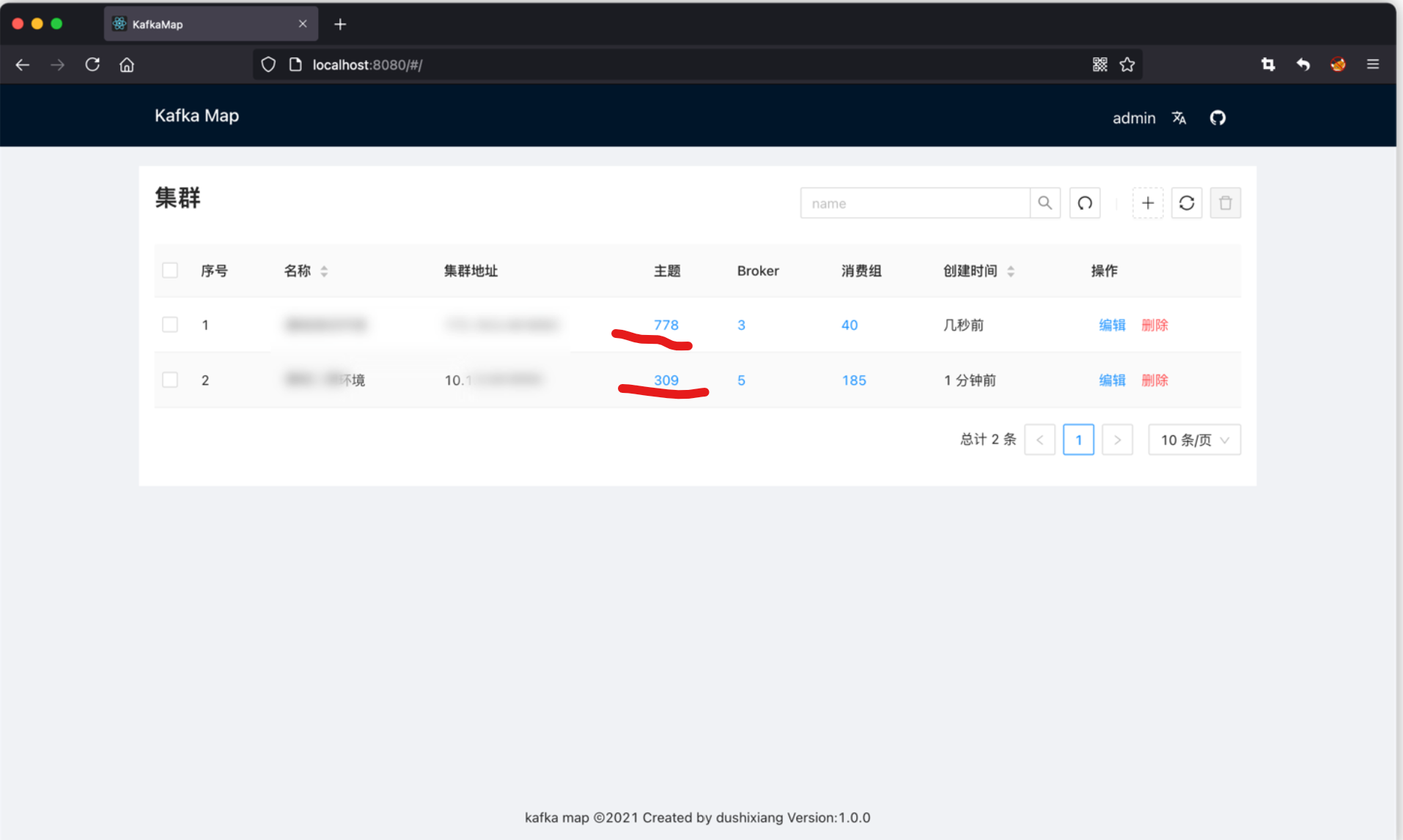
Task: Switch to the KafkaMap browser tab
Action: coord(211,24)
